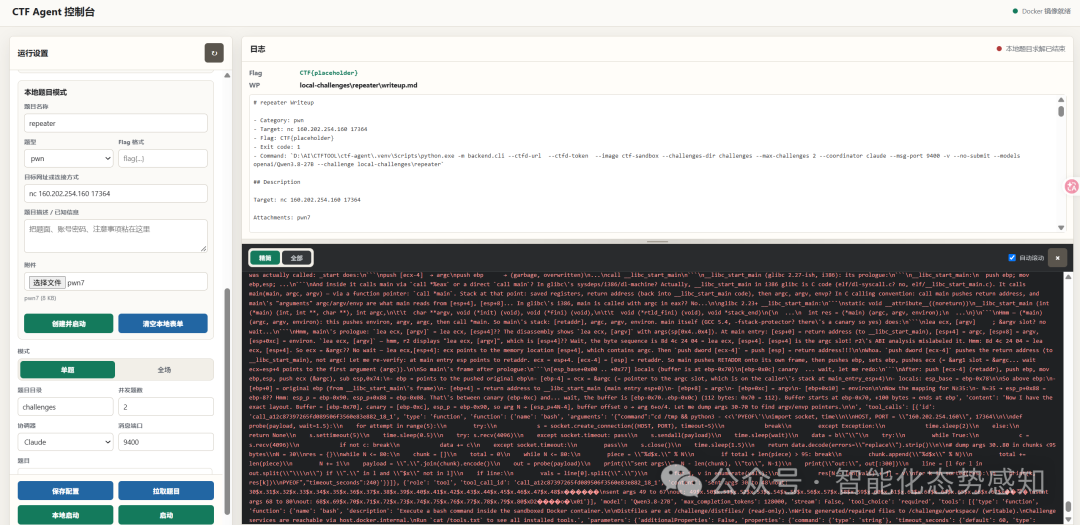Close the log viewer with the X button
This screenshot has width=1080, height=525.
coord(1057,258)
